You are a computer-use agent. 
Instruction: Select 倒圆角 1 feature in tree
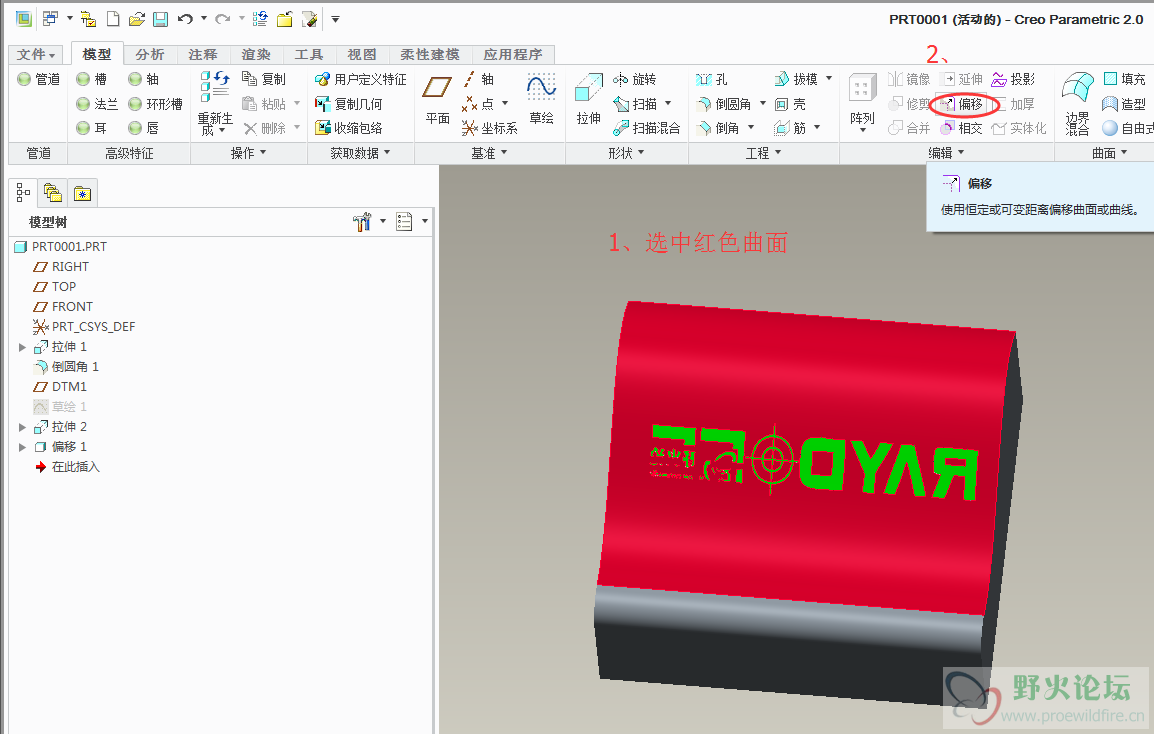(x=67, y=367)
